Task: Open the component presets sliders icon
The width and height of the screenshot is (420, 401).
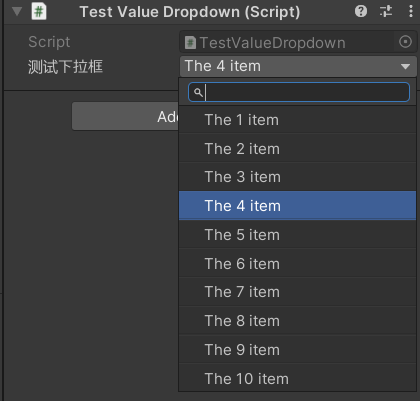Action: point(386,11)
